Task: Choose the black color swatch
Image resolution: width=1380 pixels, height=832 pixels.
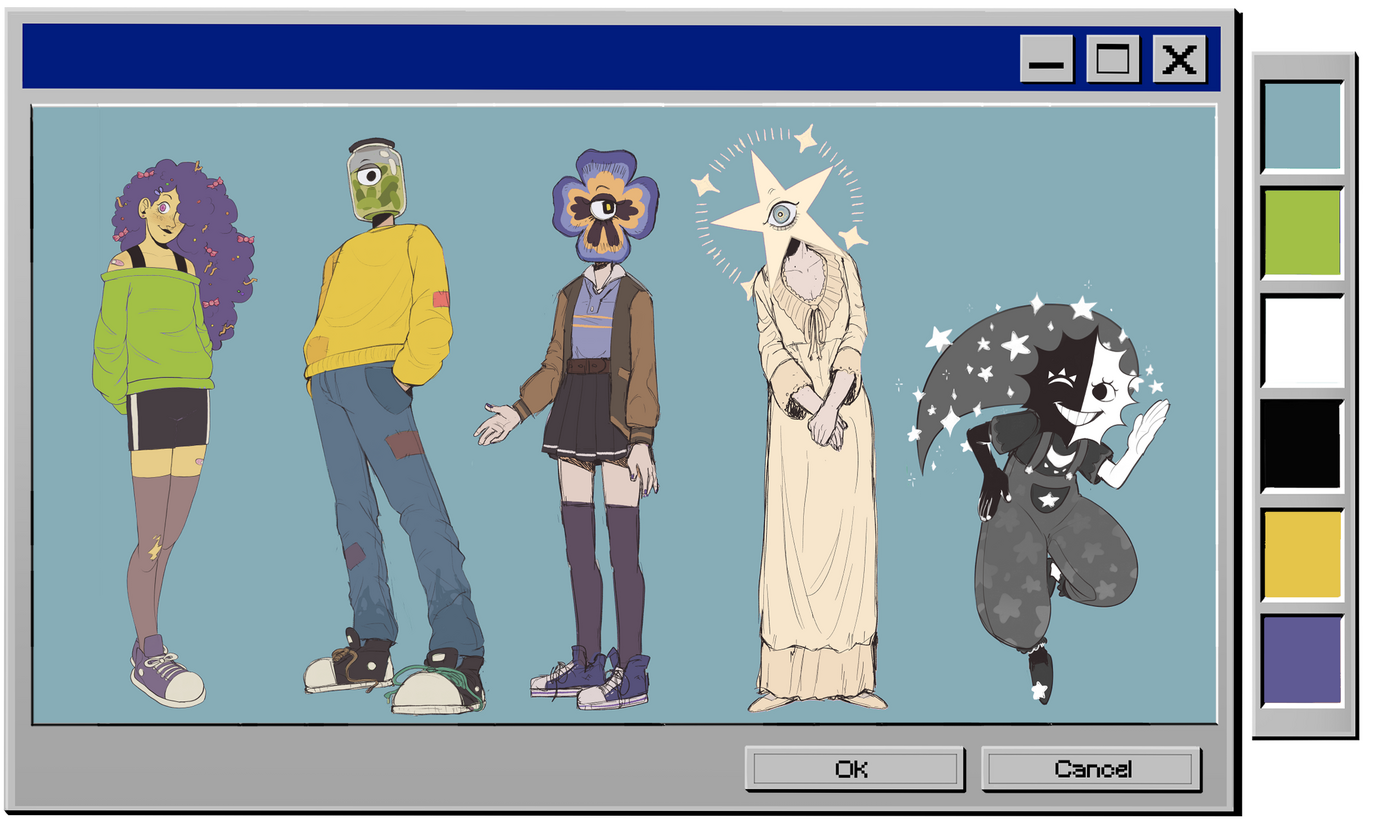Action: click(1302, 446)
